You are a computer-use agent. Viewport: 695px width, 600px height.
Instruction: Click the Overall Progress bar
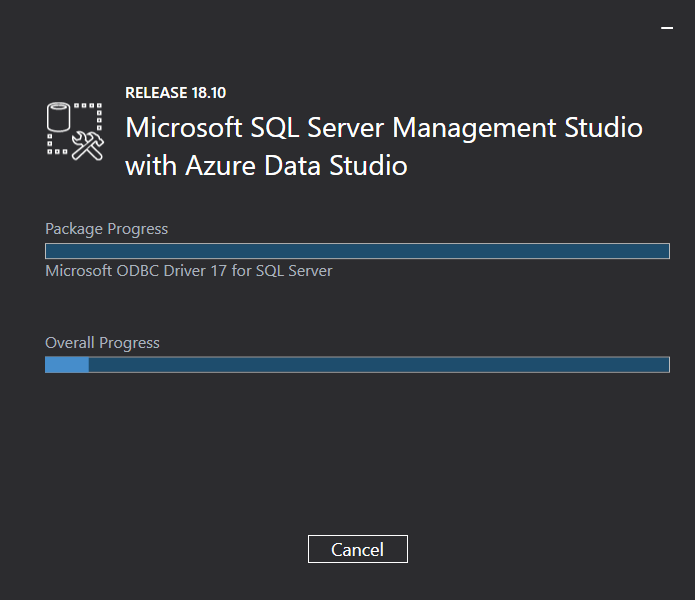pos(357,365)
